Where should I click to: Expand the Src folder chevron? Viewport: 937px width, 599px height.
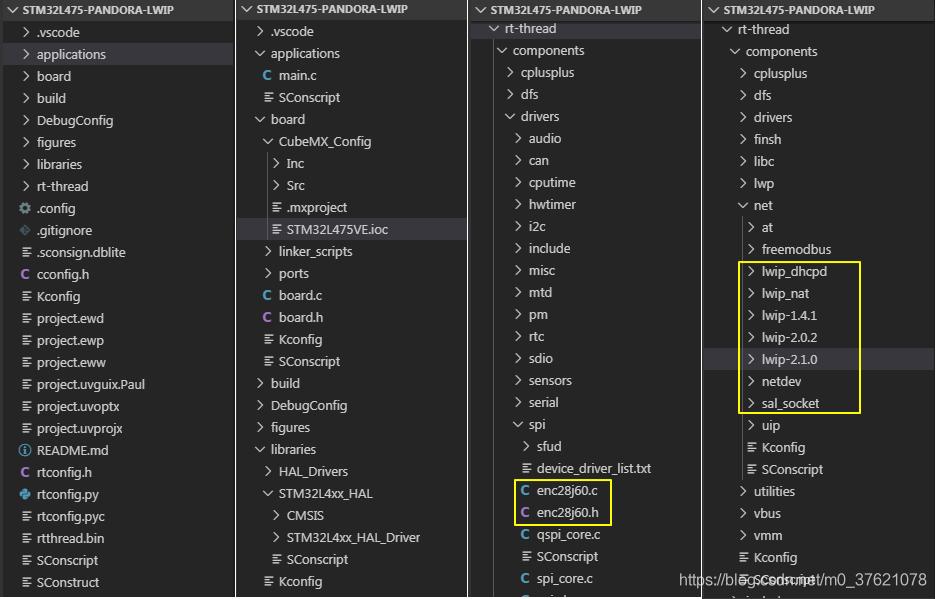point(276,185)
